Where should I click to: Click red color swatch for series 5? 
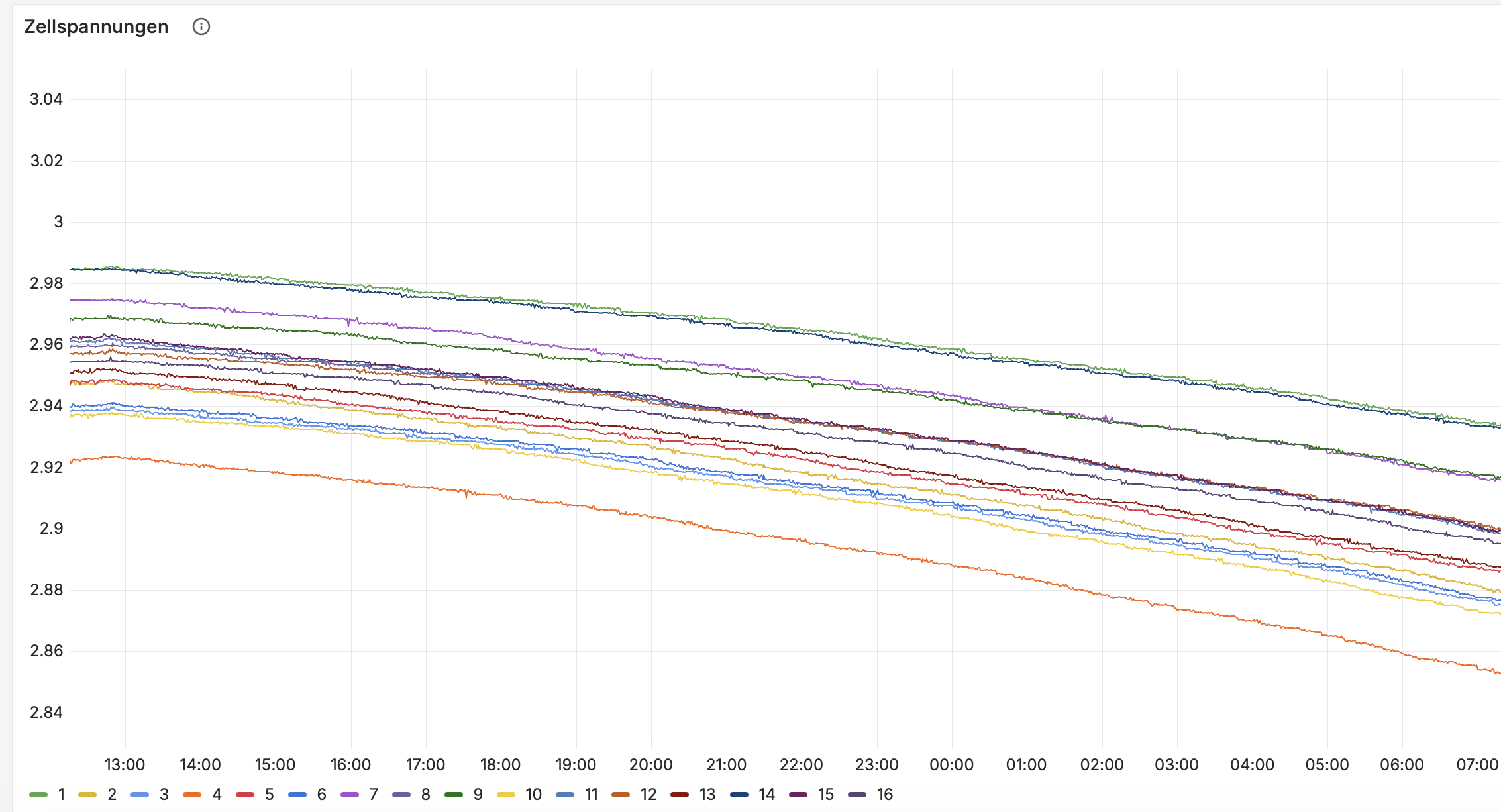245,795
